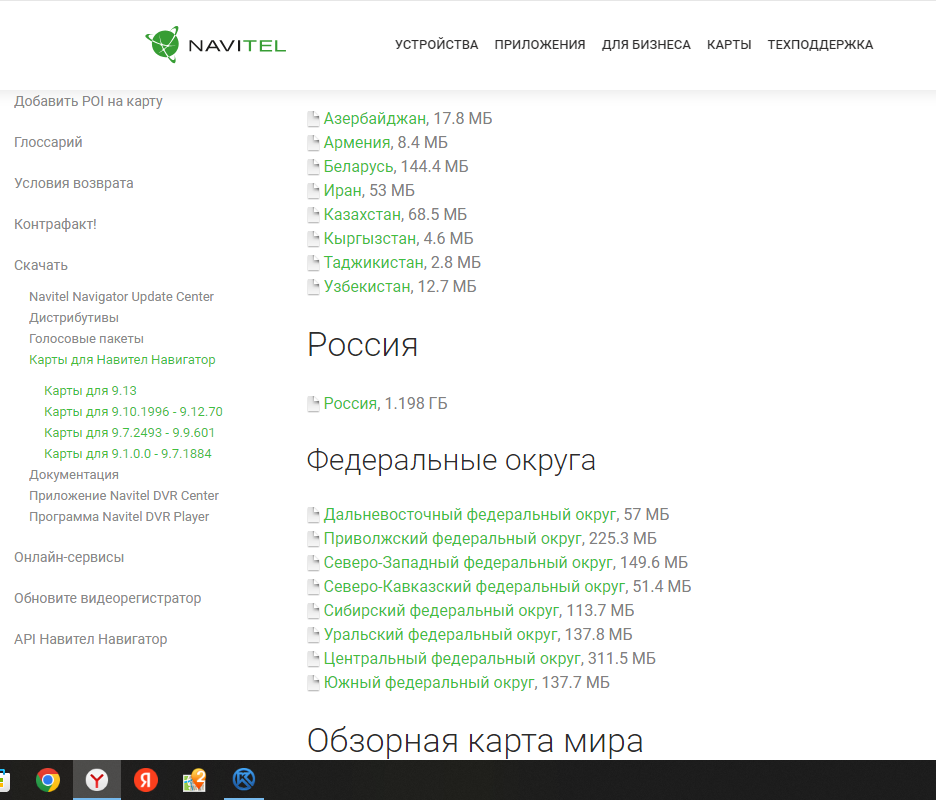Open the red Yandex app in taskbar
The height and width of the screenshot is (800, 936).
[x=146, y=780]
